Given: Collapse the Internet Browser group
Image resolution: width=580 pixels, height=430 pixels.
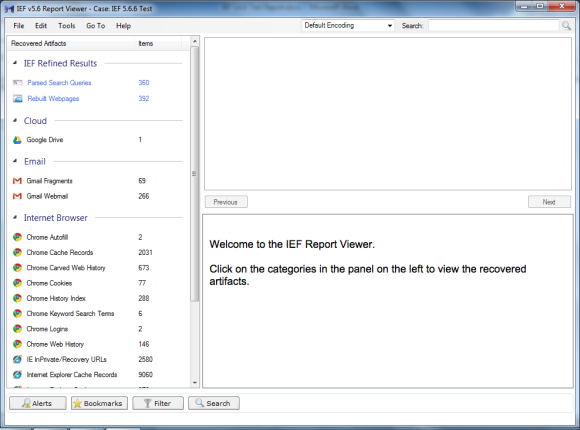Looking at the screenshot, I should point(15,217).
